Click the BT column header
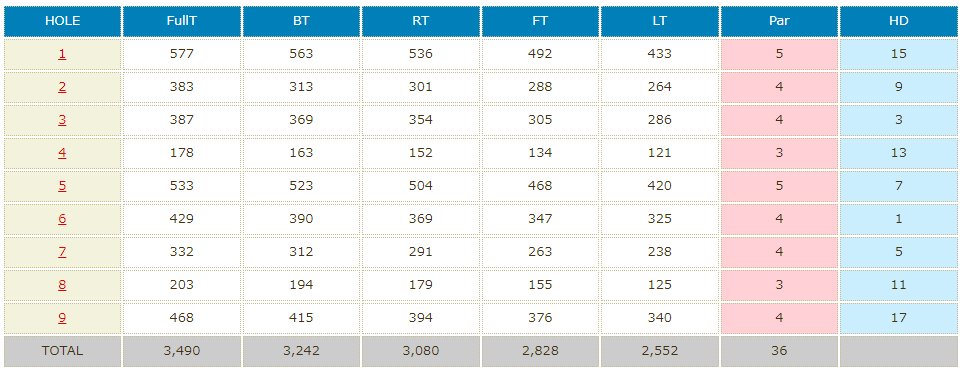 click(301, 21)
